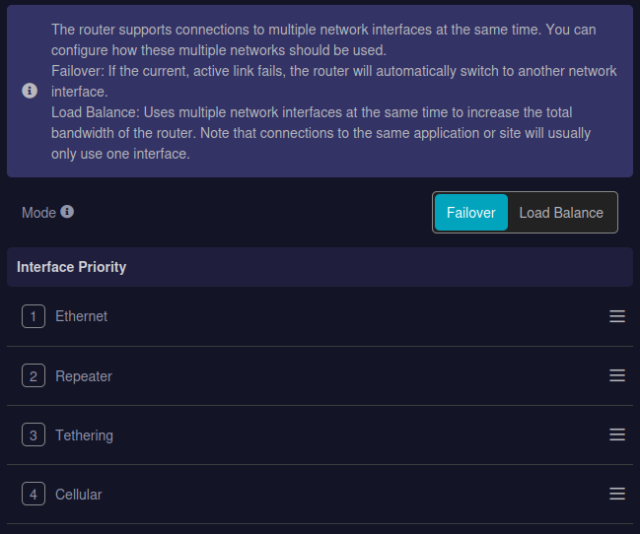The height and width of the screenshot is (534, 640).
Task: Switch mode to Load Balance
Action: pyautogui.click(x=561, y=212)
